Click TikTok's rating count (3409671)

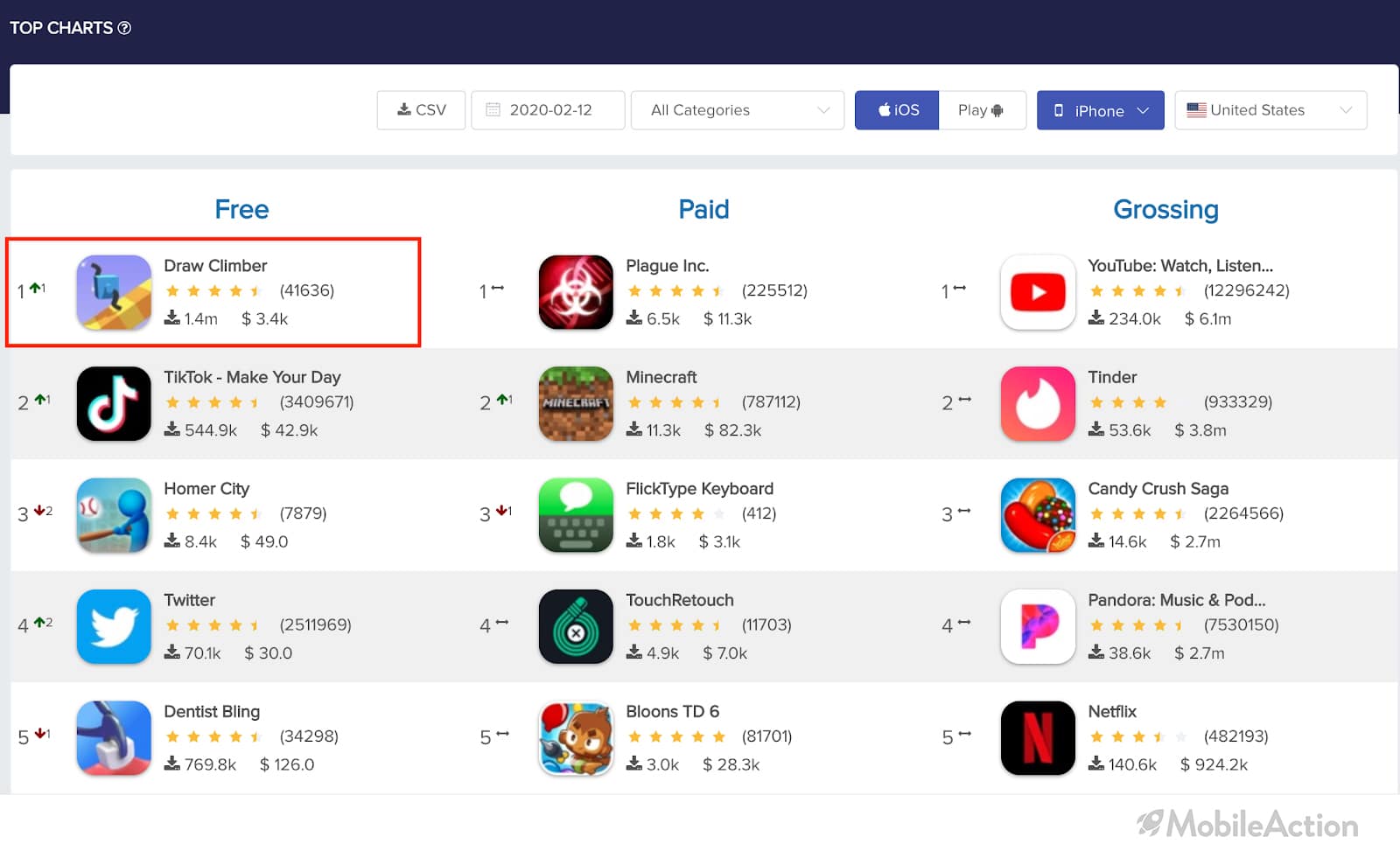pyautogui.click(x=317, y=402)
